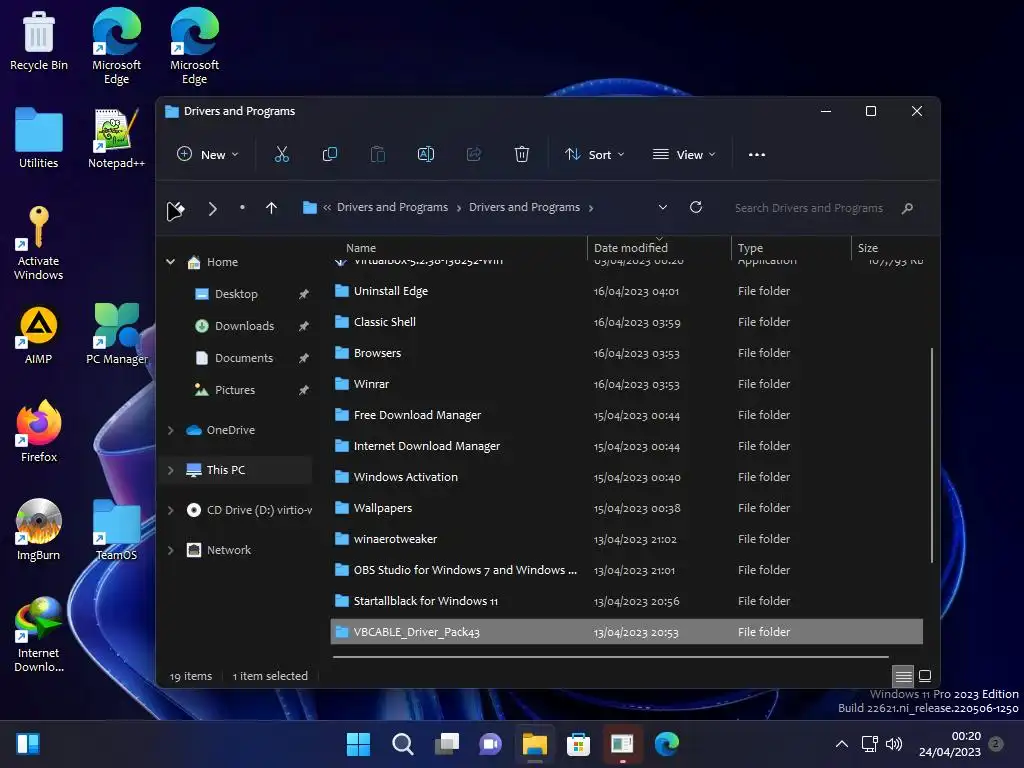Click the Refresh icon in address bar

[x=696, y=207]
